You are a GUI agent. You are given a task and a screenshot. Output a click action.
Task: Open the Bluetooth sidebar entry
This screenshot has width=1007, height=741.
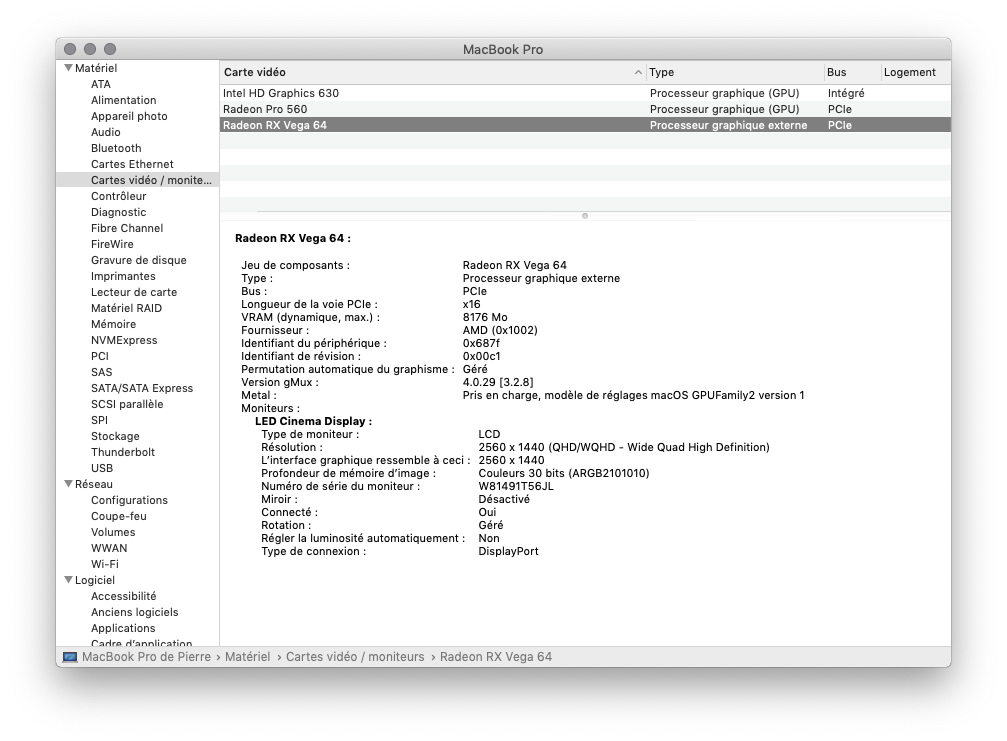116,148
